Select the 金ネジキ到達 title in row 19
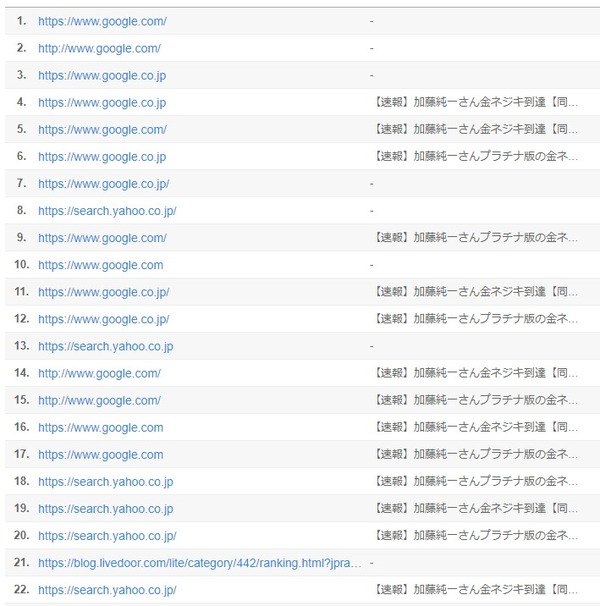This screenshot has height=606, width=600. point(475,508)
